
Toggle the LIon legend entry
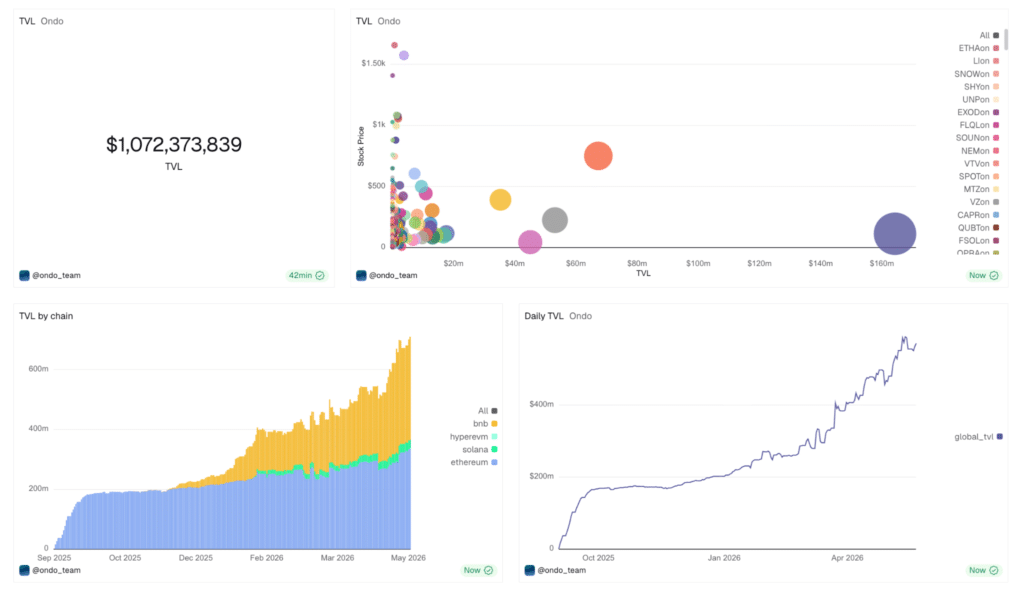[x=985, y=61]
